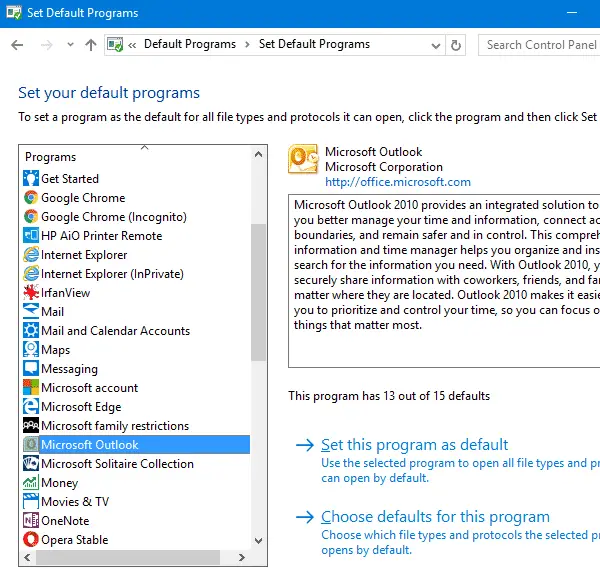
Task: Select the highlighted Microsoft Outlook entry
Action: pyautogui.click(x=136, y=445)
